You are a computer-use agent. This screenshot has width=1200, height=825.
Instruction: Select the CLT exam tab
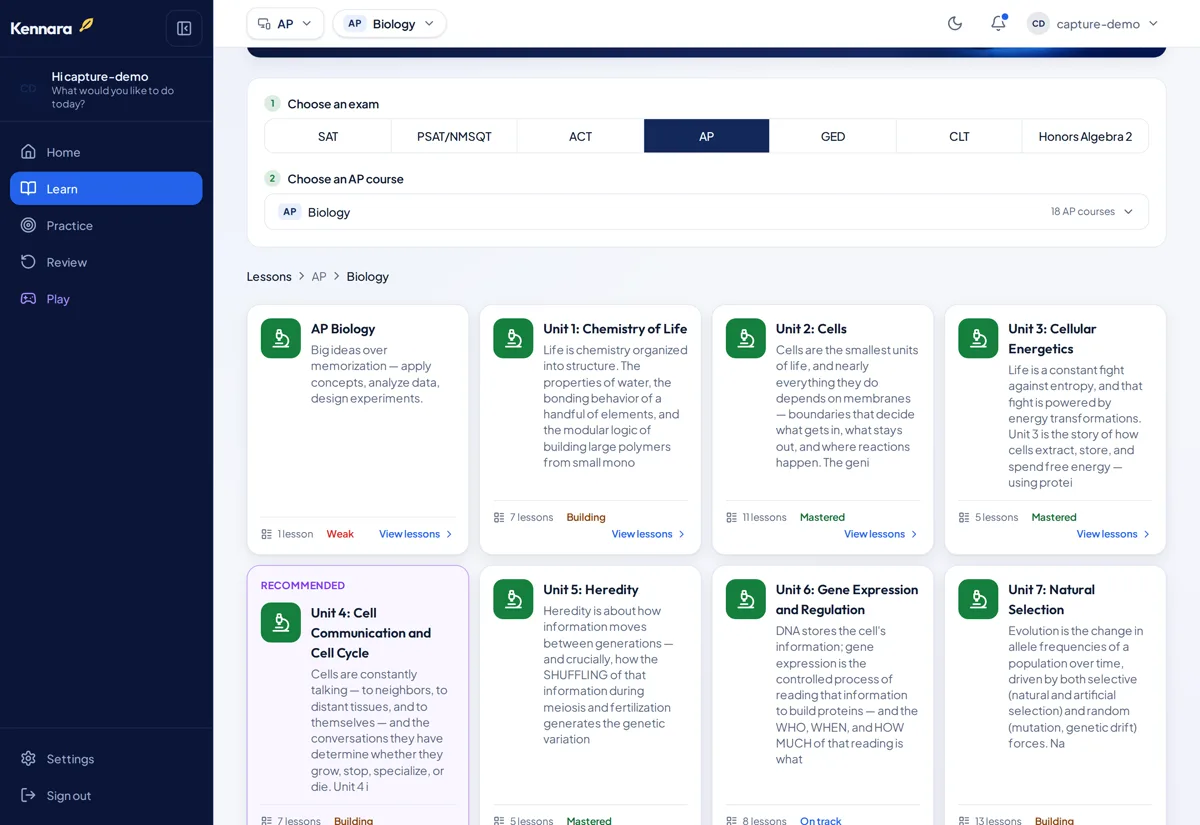pos(959,136)
